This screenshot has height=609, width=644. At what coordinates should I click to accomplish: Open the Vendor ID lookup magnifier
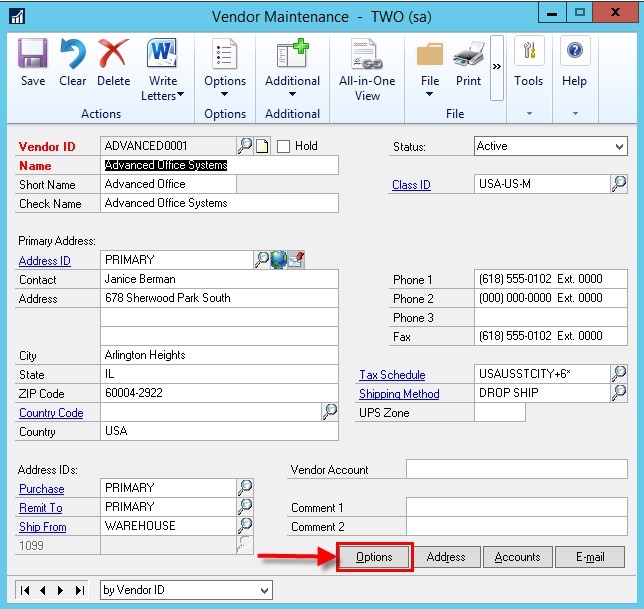[x=245, y=146]
